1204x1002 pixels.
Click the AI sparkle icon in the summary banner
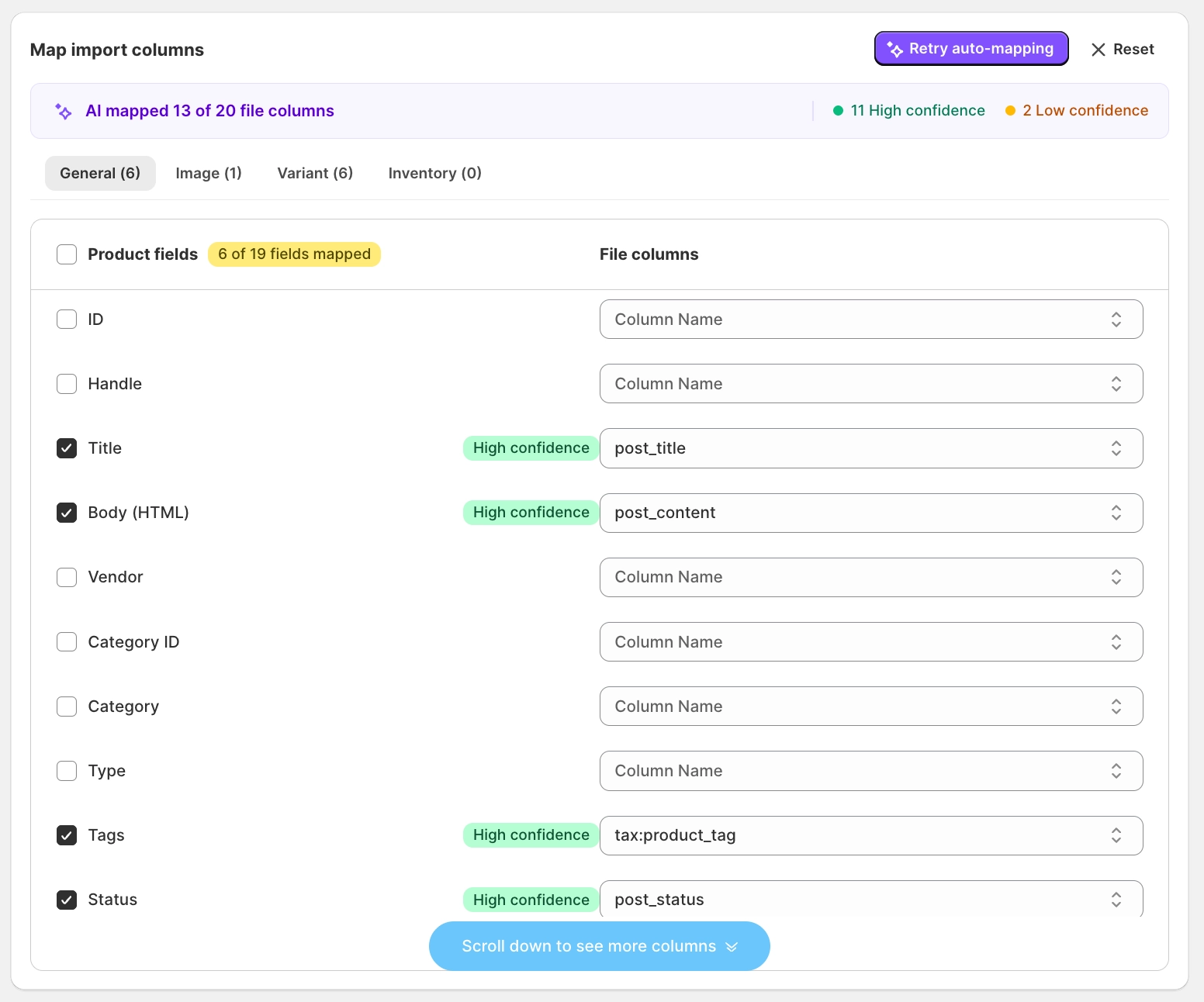(x=64, y=112)
